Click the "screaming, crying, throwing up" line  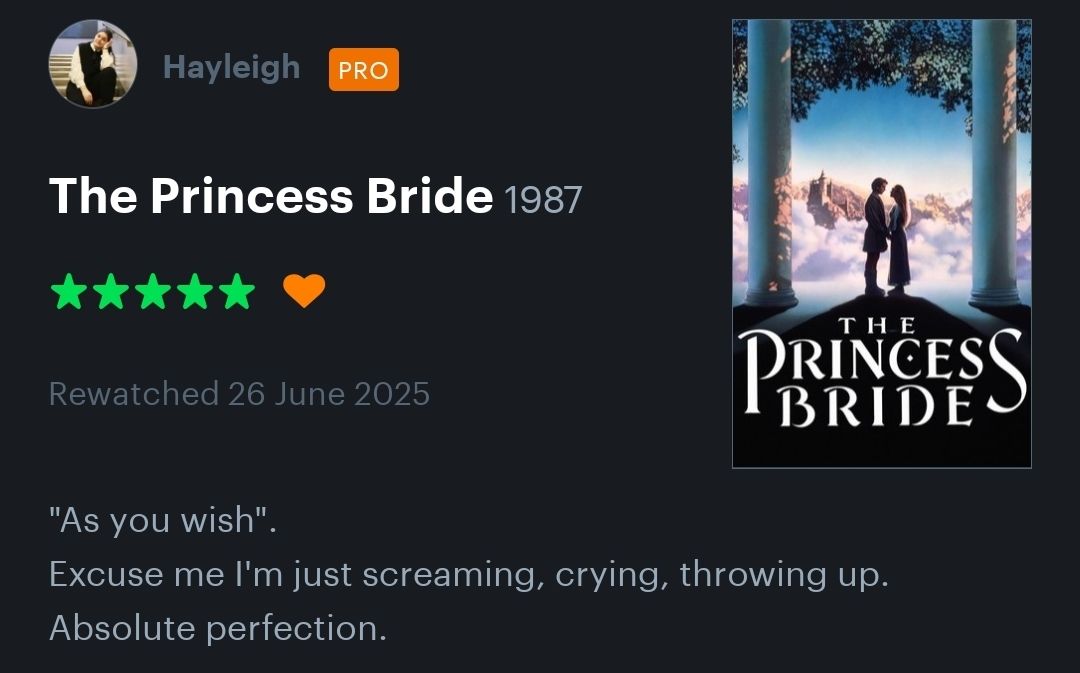(468, 575)
